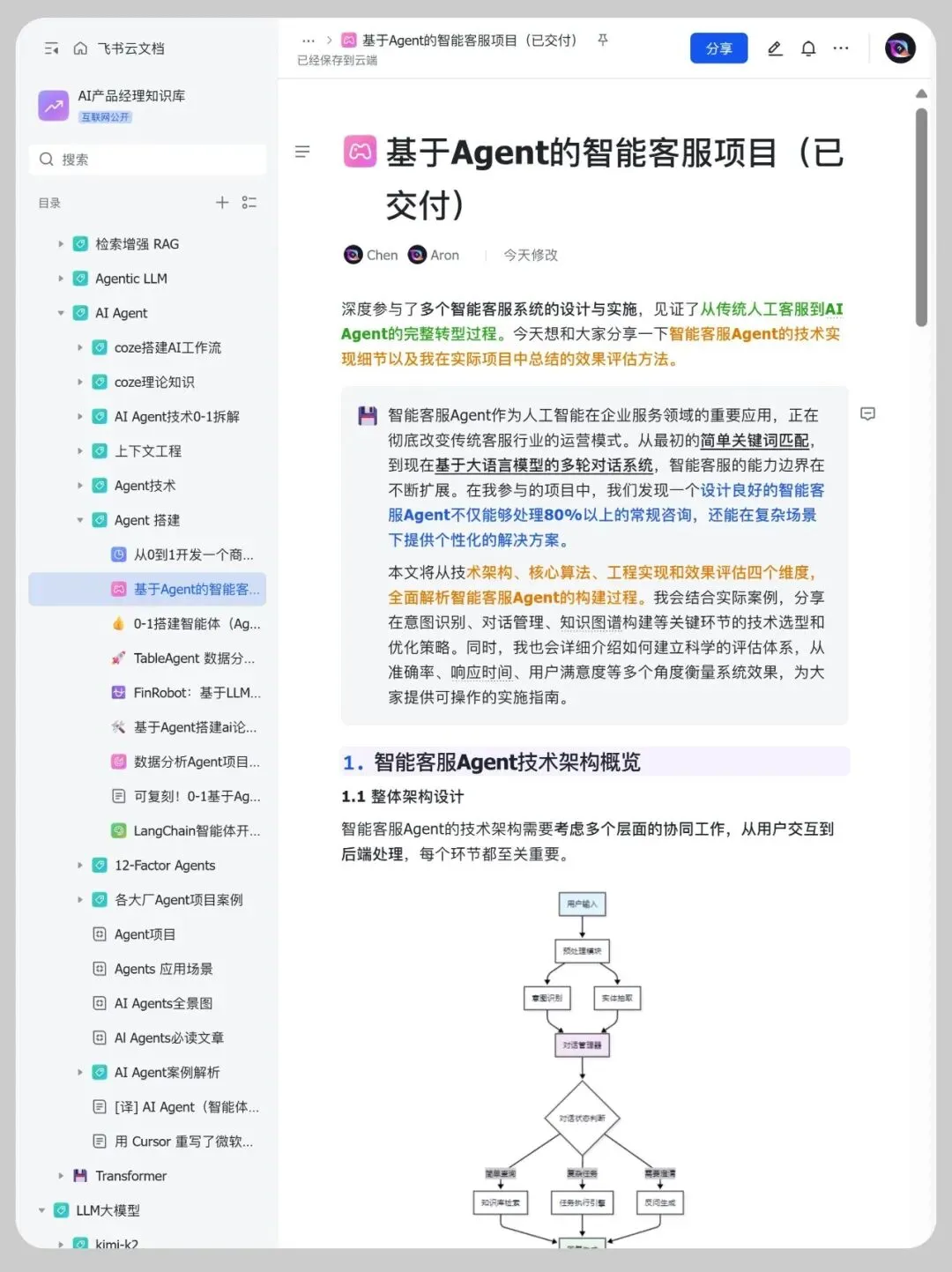Image resolution: width=952 pixels, height=1272 pixels.
Task: Expand the Agent技术 node
Action: click(x=80, y=486)
